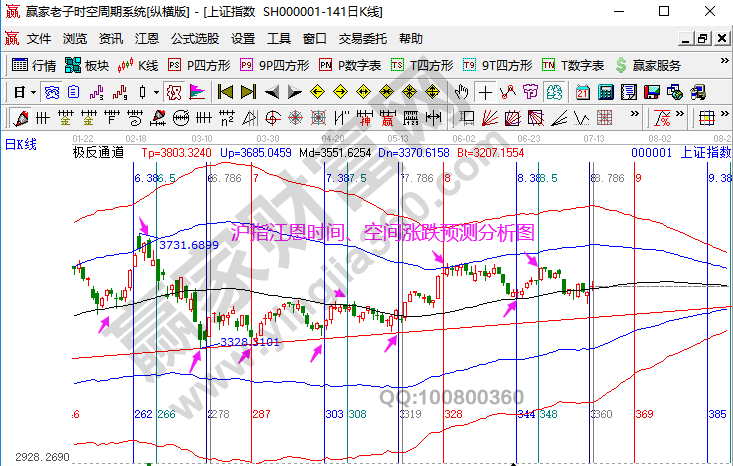This screenshot has height=466, width=733.
Task: Toggle the boxed red pattern toolbar button
Action: (173, 92)
